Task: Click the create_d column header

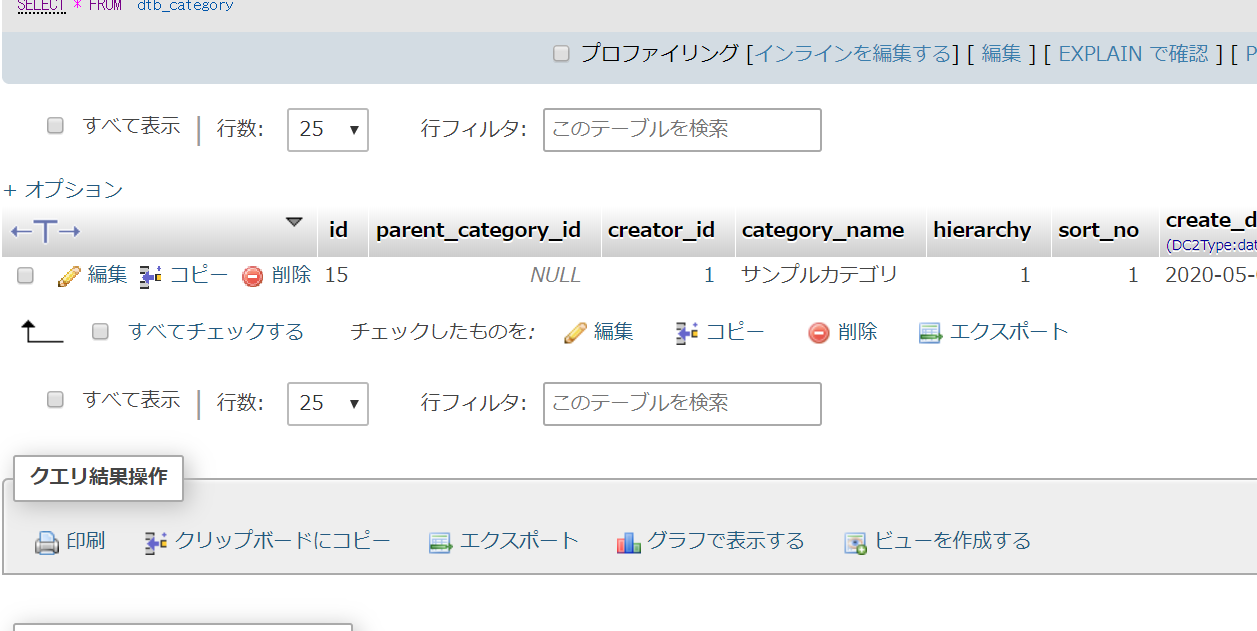Action: pyautogui.click(x=1211, y=220)
